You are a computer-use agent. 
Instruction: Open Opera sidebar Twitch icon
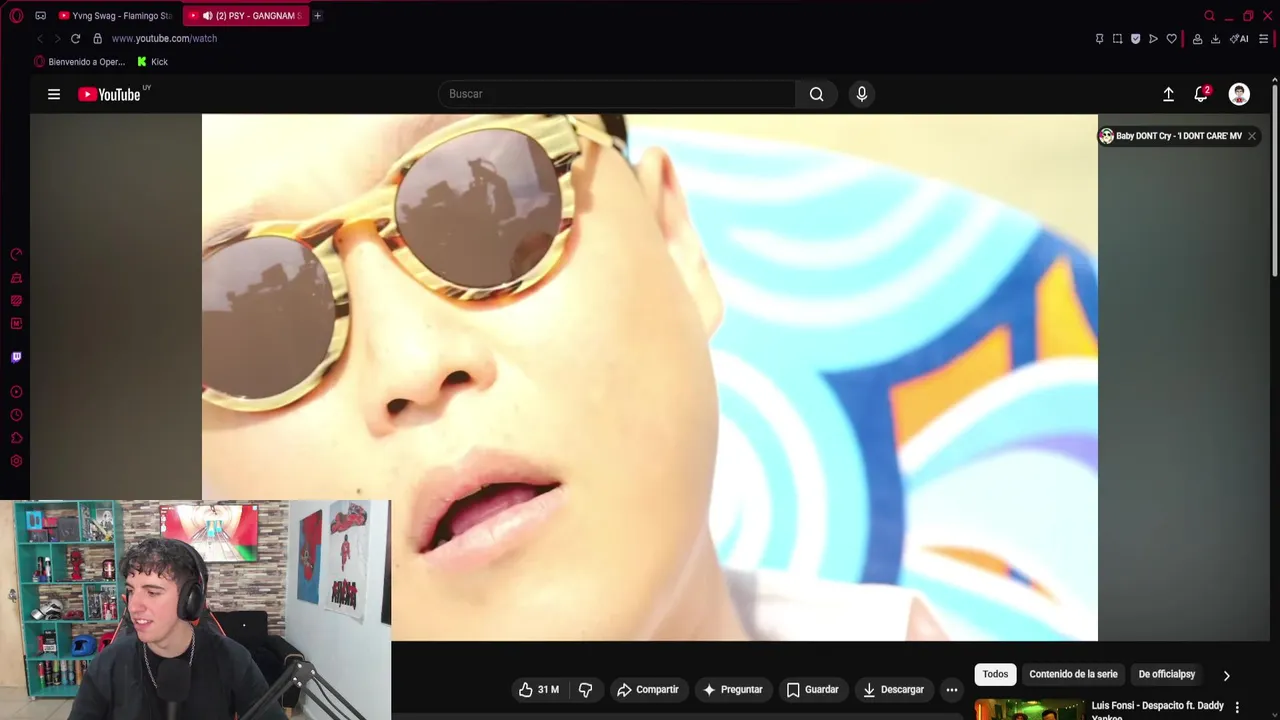pyautogui.click(x=16, y=357)
